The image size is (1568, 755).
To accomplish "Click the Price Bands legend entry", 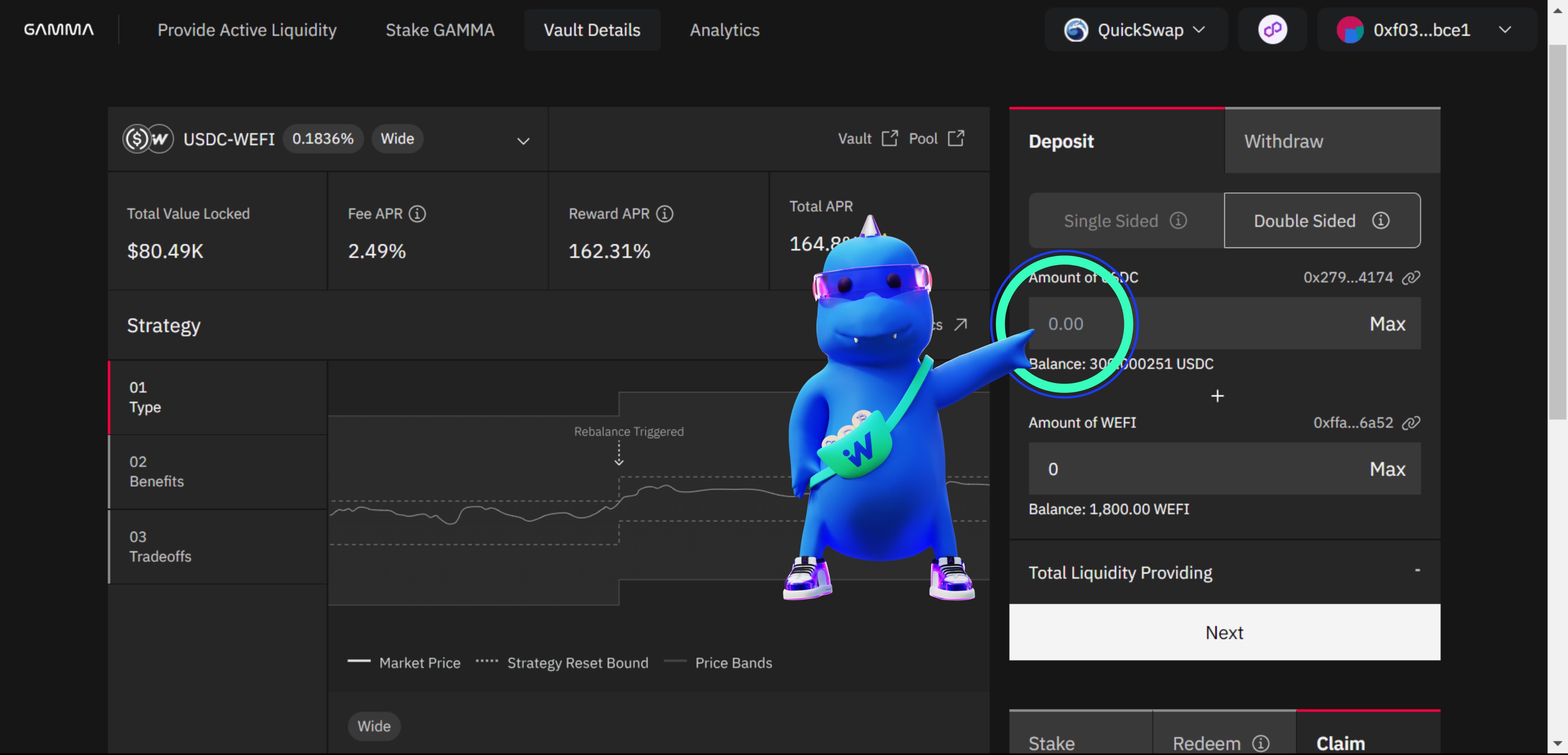I will [x=718, y=662].
